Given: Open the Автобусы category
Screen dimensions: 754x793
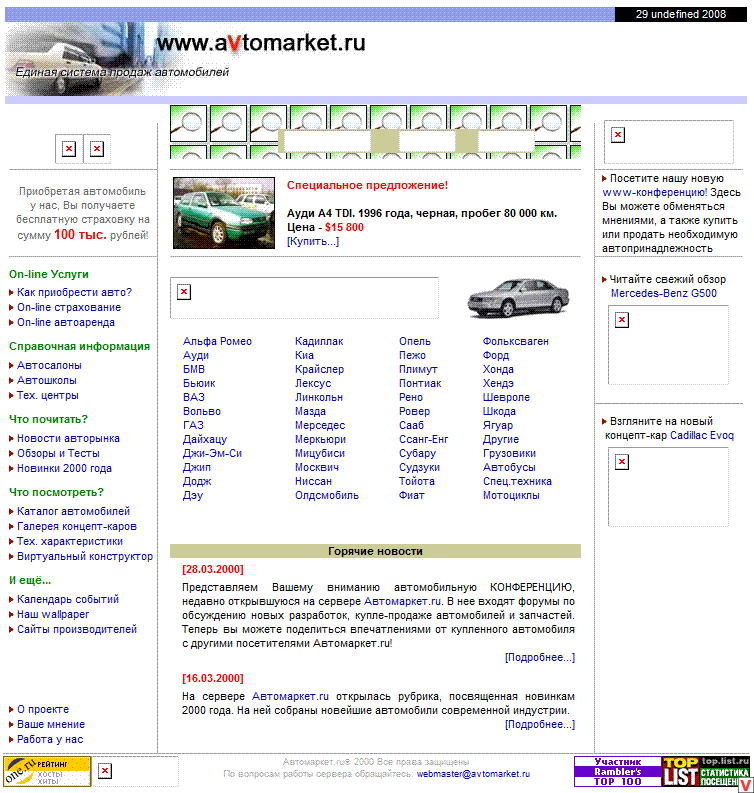Looking at the screenshot, I should pyautogui.click(x=509, y=468).
